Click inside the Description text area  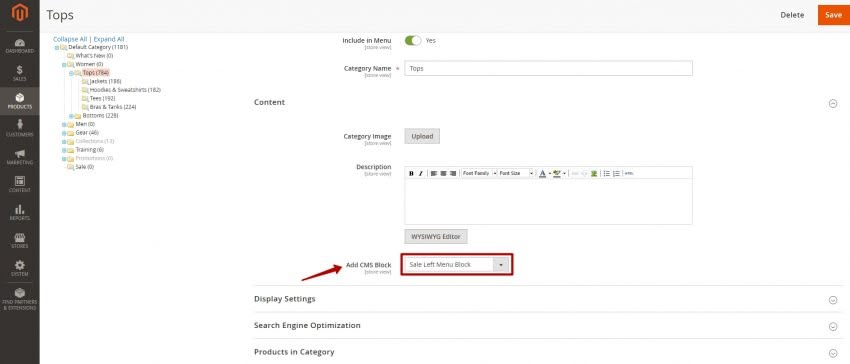pos(548,201)
